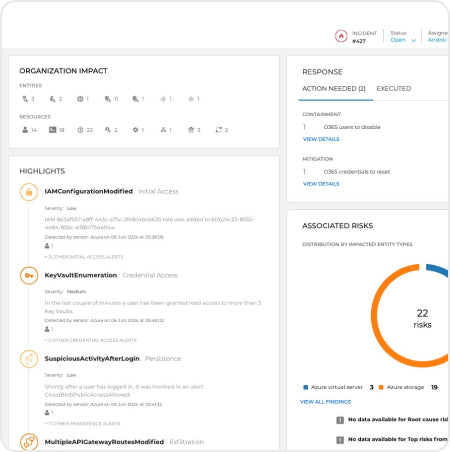Expand the other initial access alerts
Viewport: 450px width, 452px height.
click(x=84, y=257)
